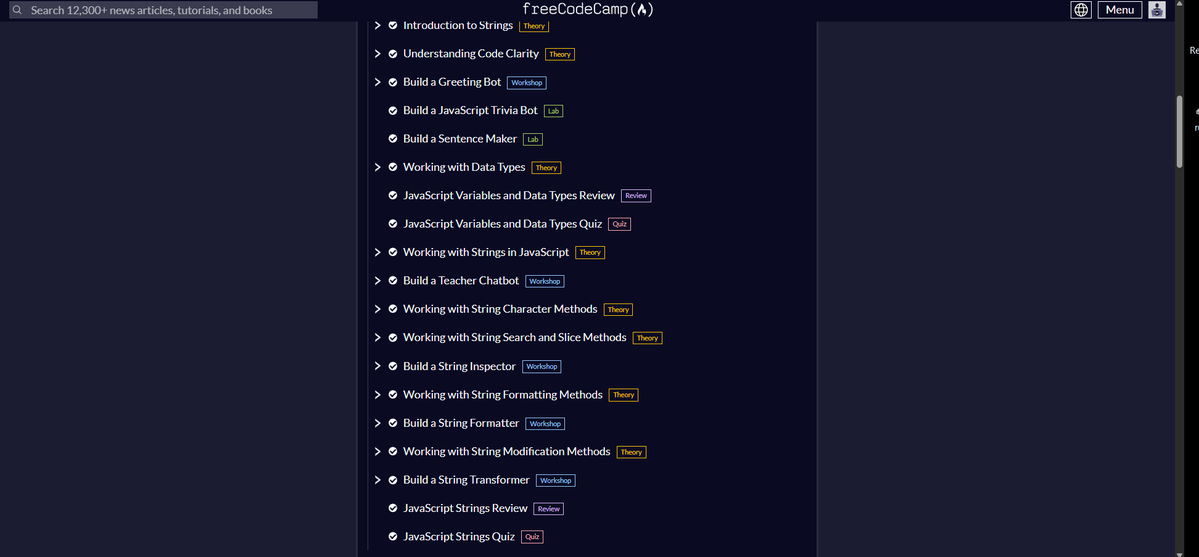Expand Build a String Inspector chevron
This screenshot has width=1199, height=557.
point(377,366)
